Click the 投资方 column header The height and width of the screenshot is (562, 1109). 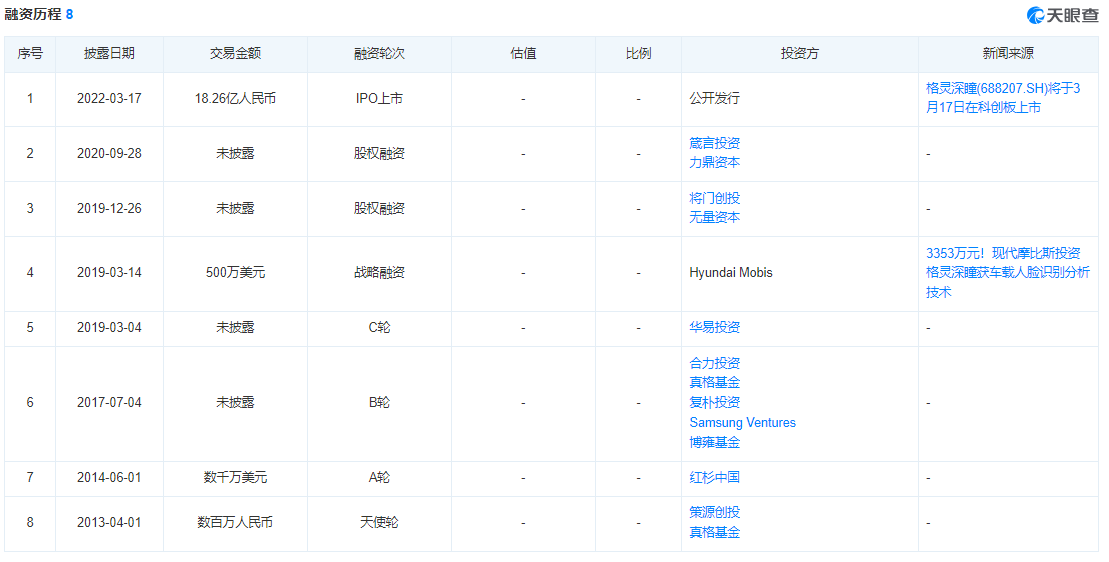[800, 54]
